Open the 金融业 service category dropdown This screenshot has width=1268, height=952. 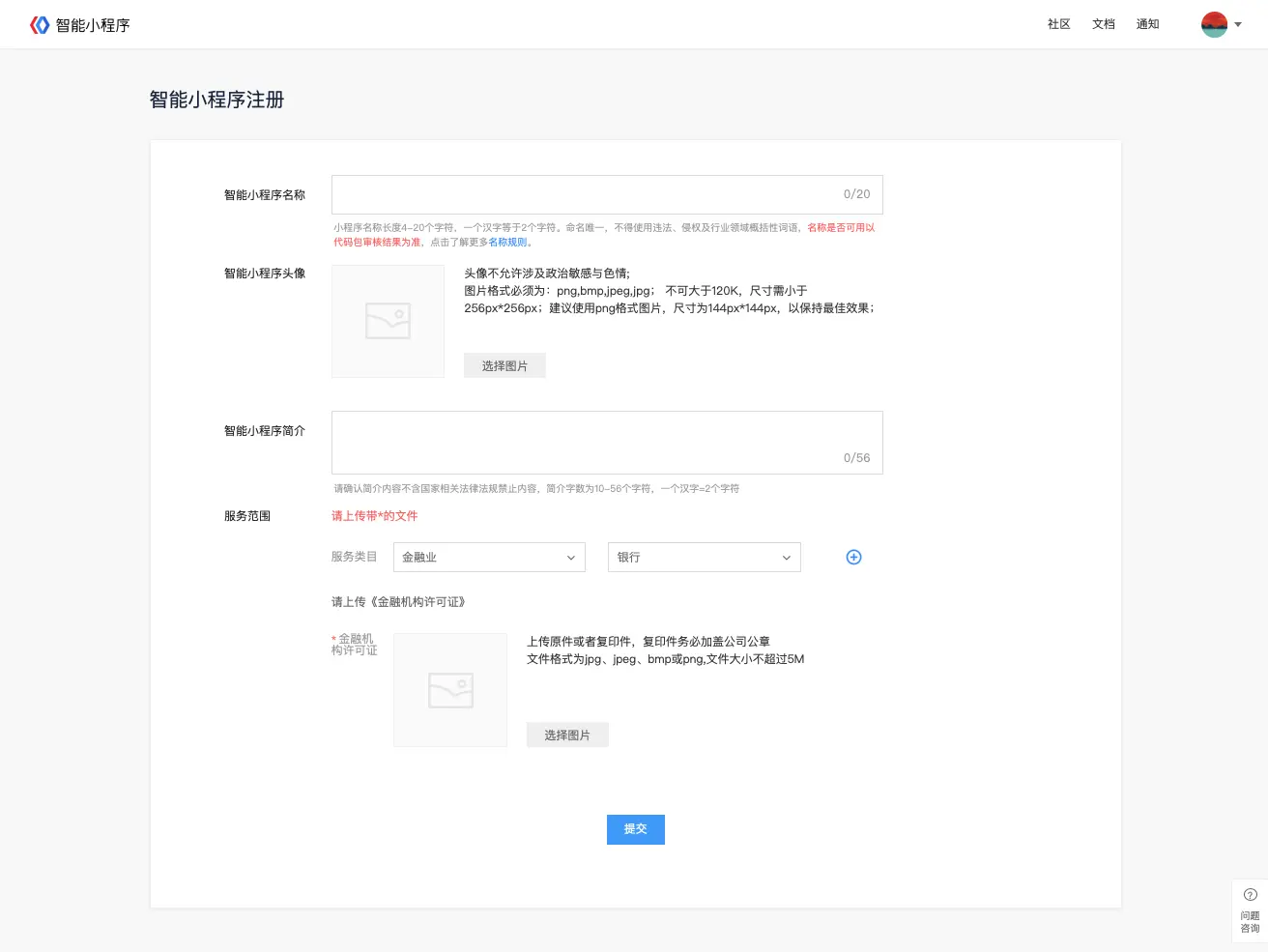(489, 557)
